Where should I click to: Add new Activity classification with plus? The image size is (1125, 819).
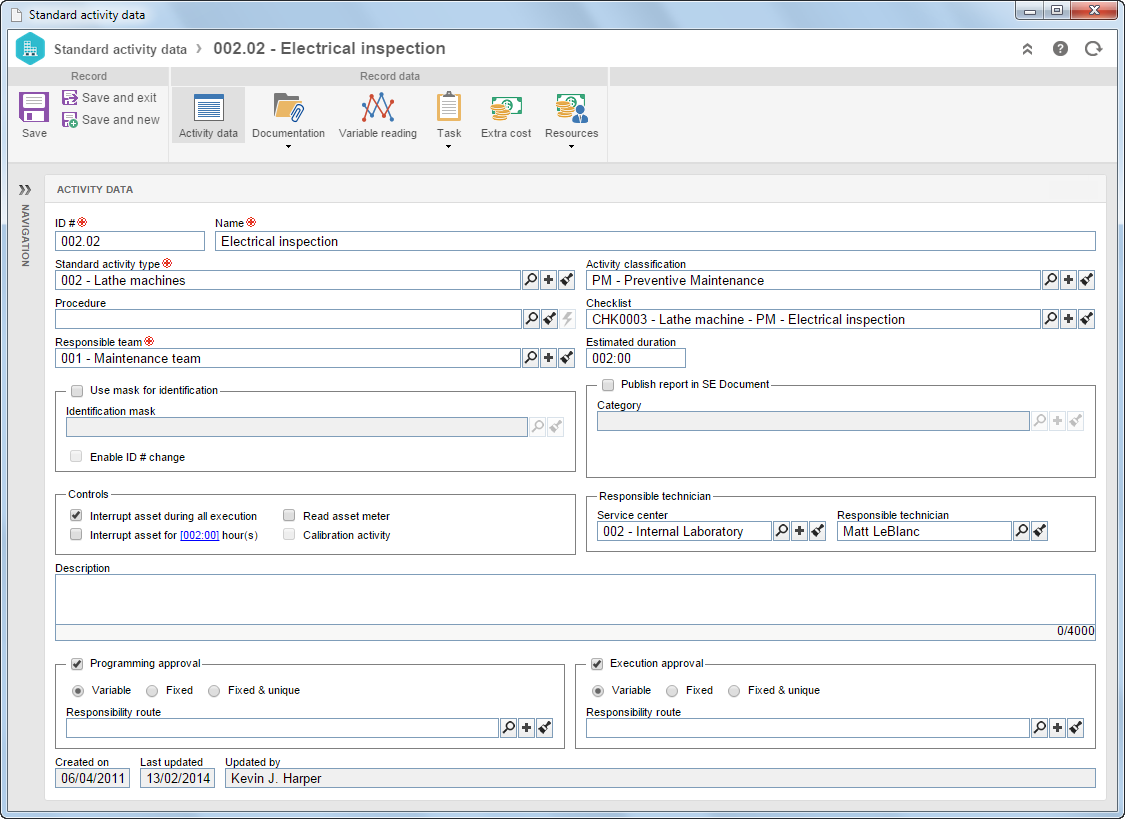[x=1068, y=280]
